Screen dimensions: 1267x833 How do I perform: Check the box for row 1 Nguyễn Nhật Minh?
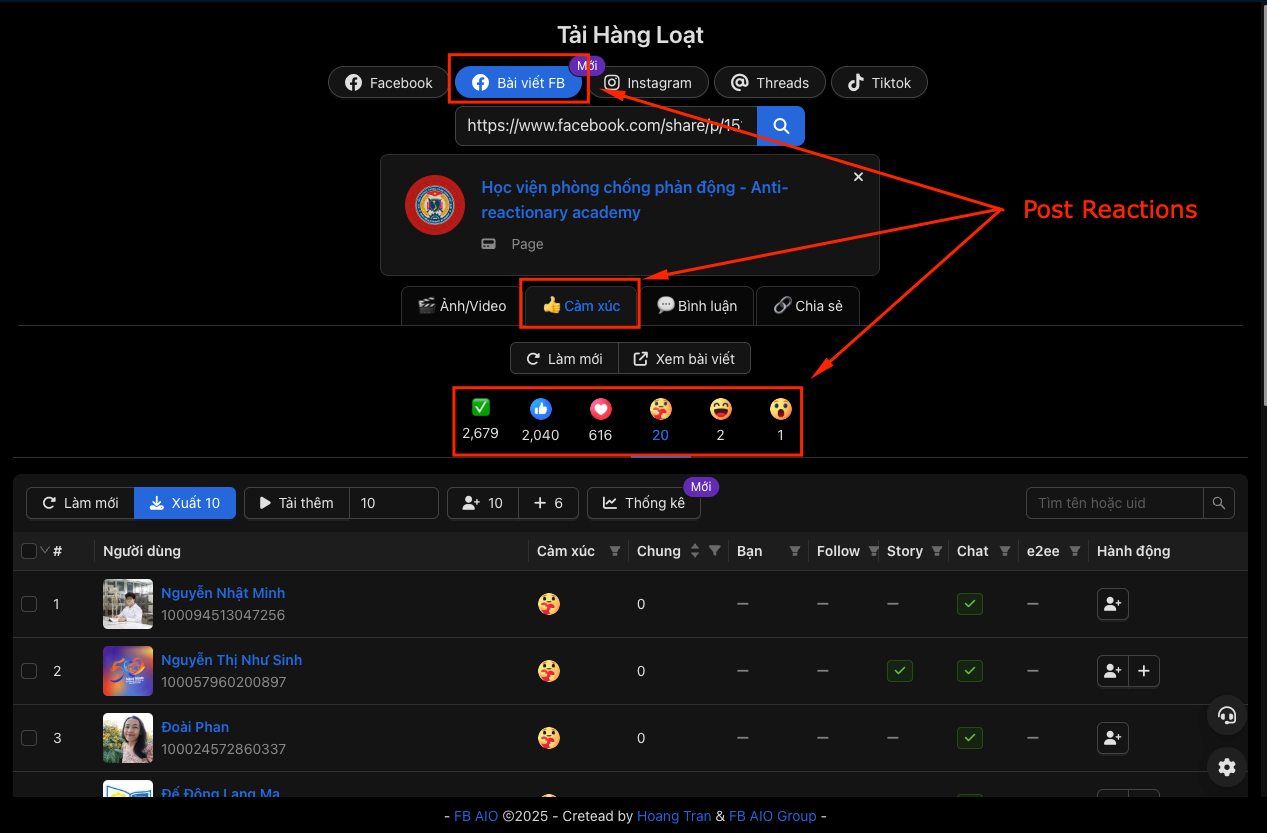[x=29, y=604]
